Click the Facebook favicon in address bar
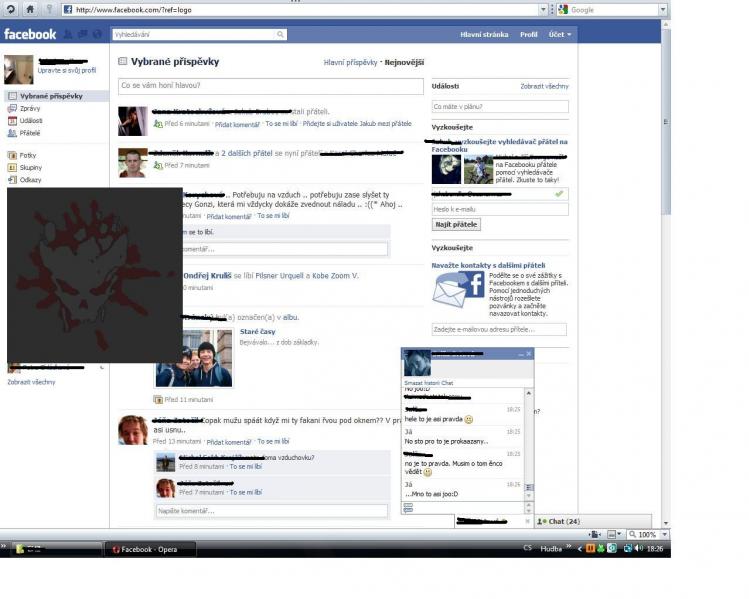Screen dimensions: 749x599 tap(68, 9)
